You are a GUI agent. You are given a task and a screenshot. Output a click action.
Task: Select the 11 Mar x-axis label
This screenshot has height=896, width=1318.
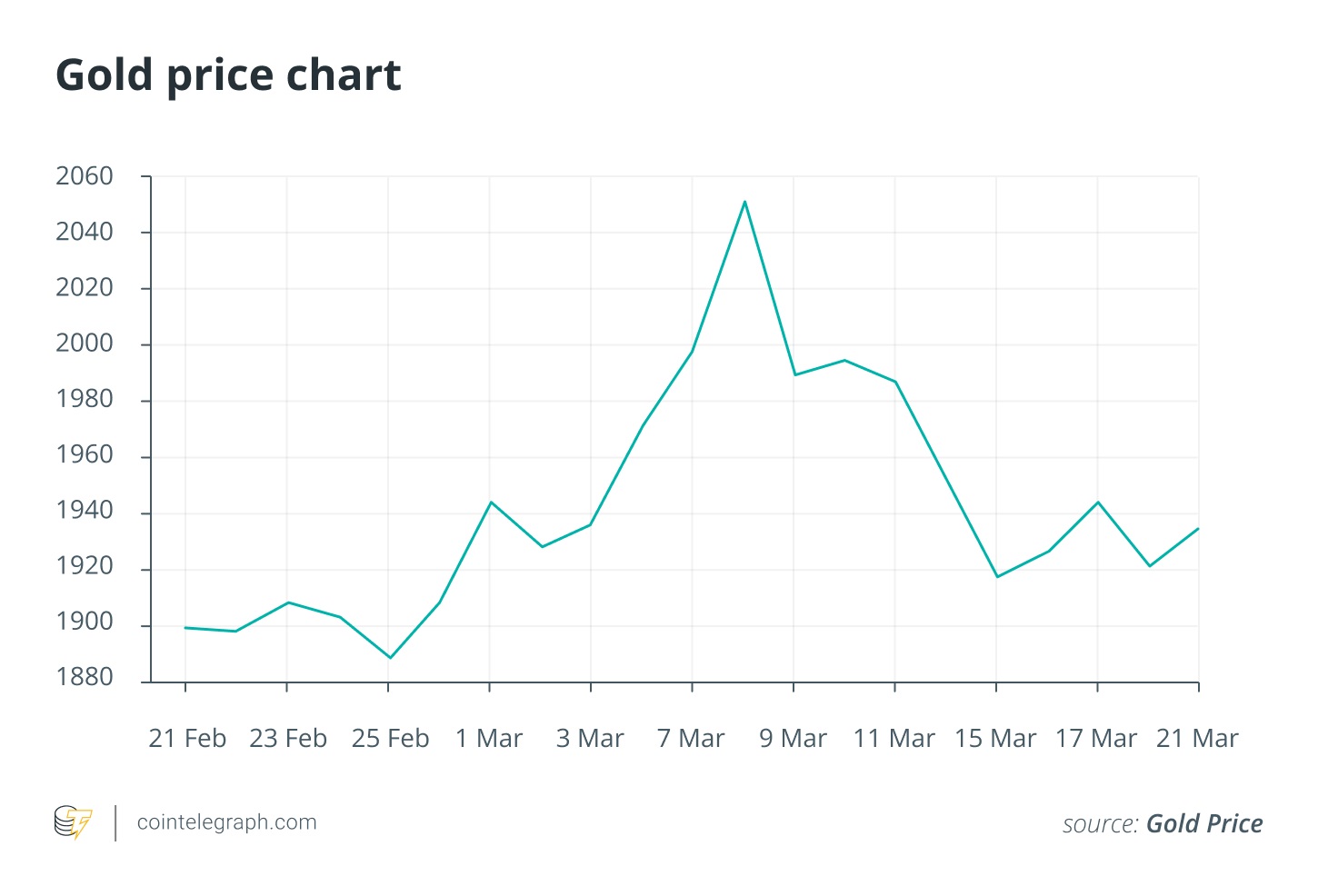pos(894,739)
